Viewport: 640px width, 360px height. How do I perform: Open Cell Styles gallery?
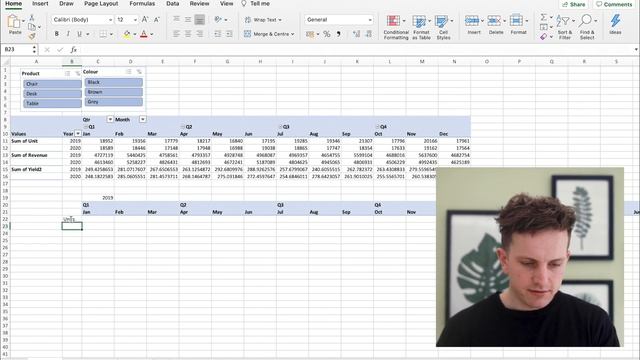point(443,27)
